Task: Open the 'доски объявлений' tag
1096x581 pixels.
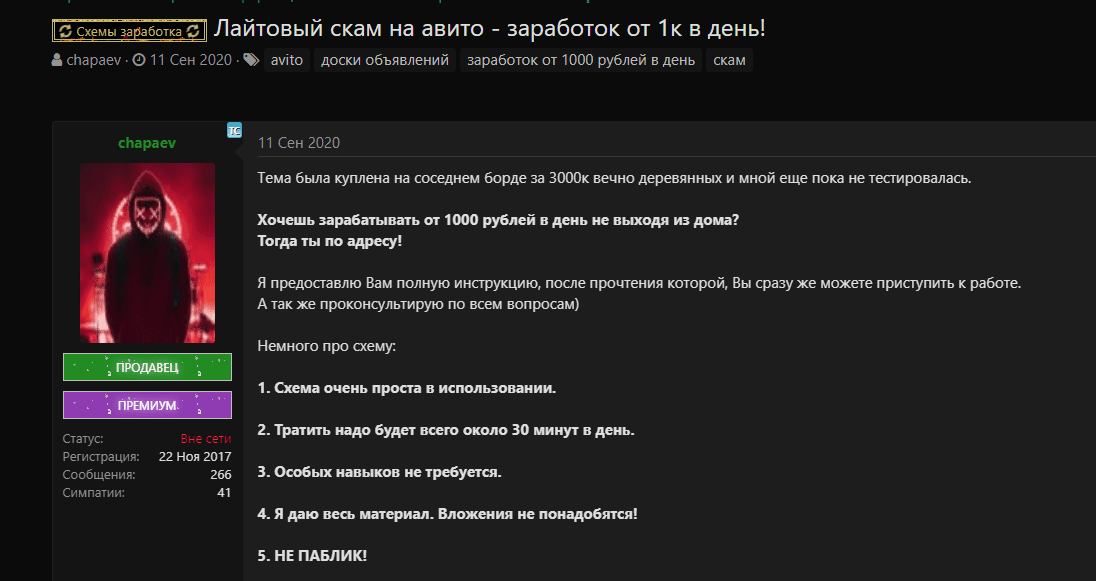Action: click(x=384, y=60)
